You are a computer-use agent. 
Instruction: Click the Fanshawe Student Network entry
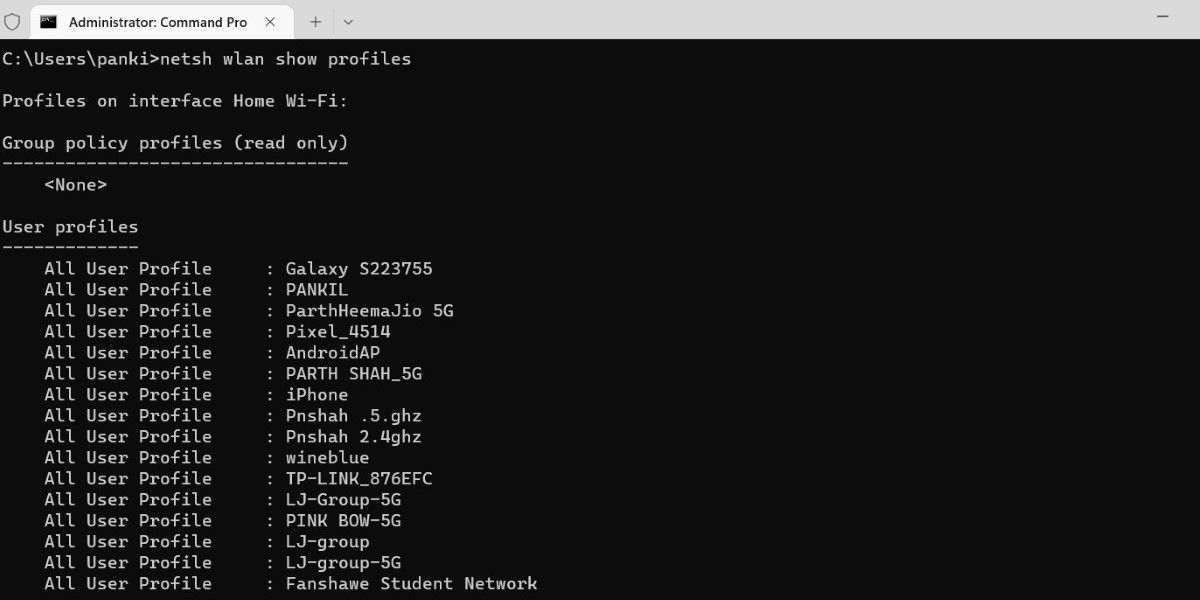click(x=413, y=583)
